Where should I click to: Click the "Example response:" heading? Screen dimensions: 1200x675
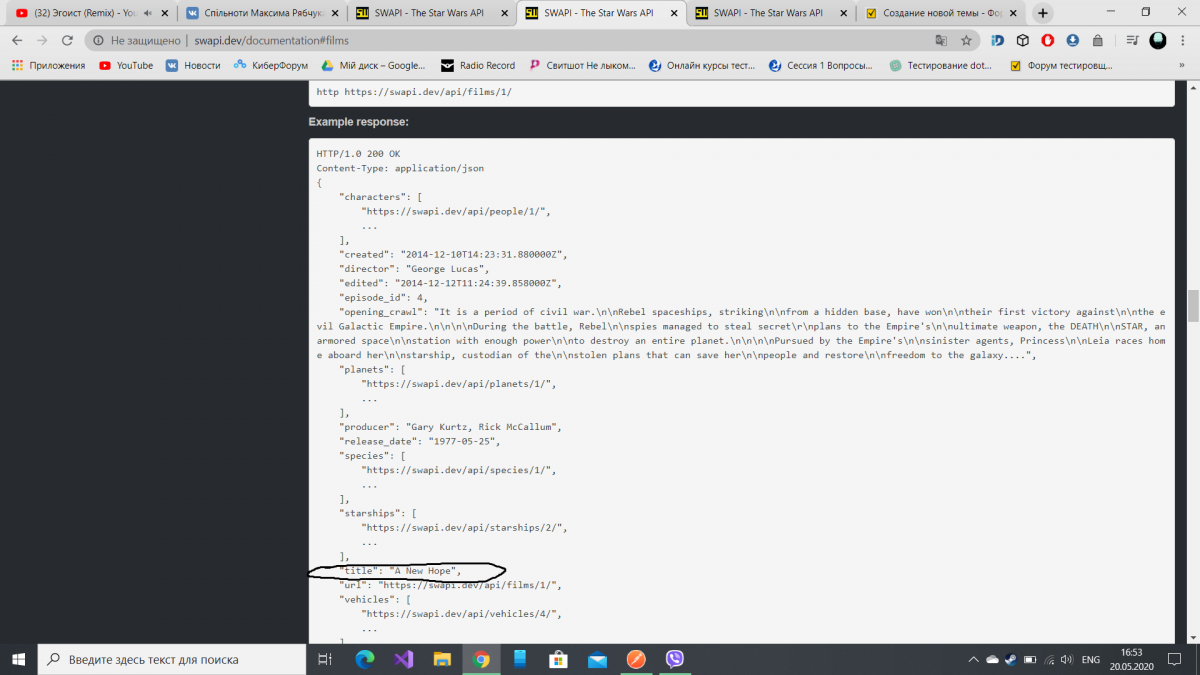tap(358, 122)
